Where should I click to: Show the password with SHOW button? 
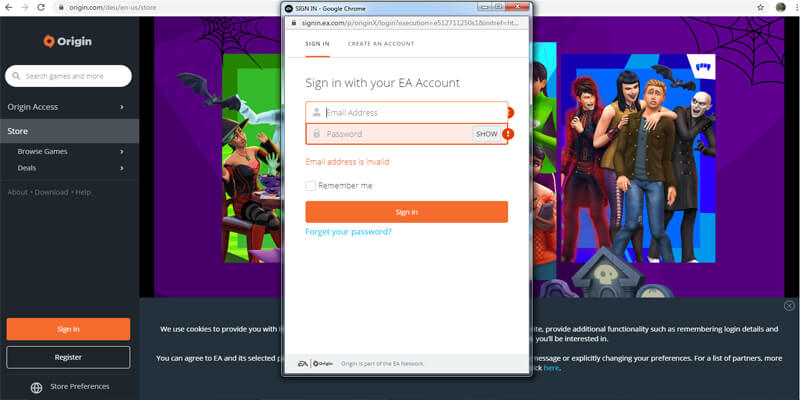(487, 134)
